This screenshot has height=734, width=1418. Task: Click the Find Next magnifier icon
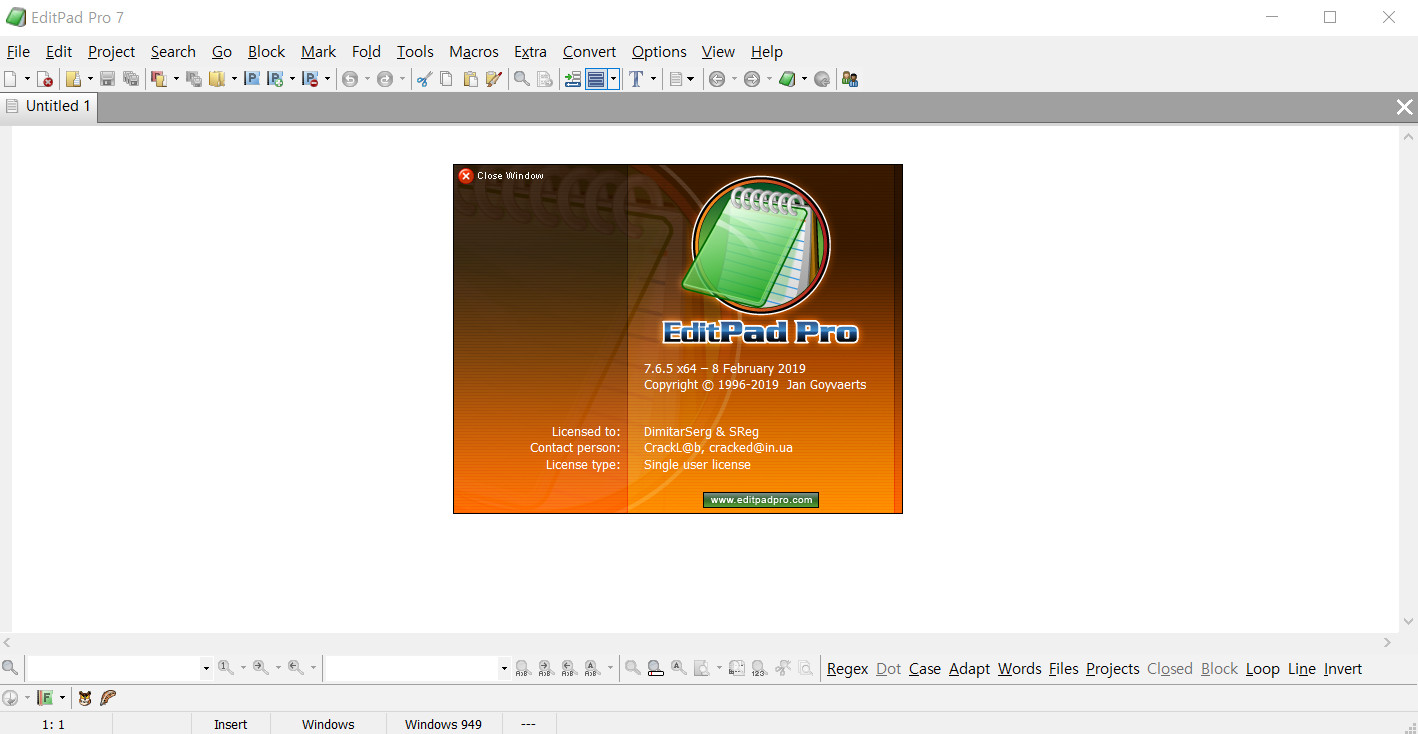[x=261, y=667]
